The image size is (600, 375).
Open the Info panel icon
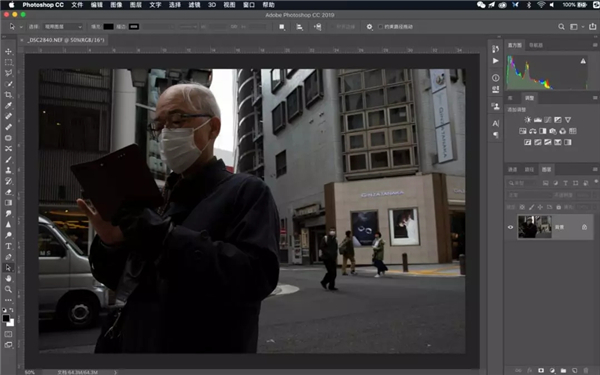(496, 78)
